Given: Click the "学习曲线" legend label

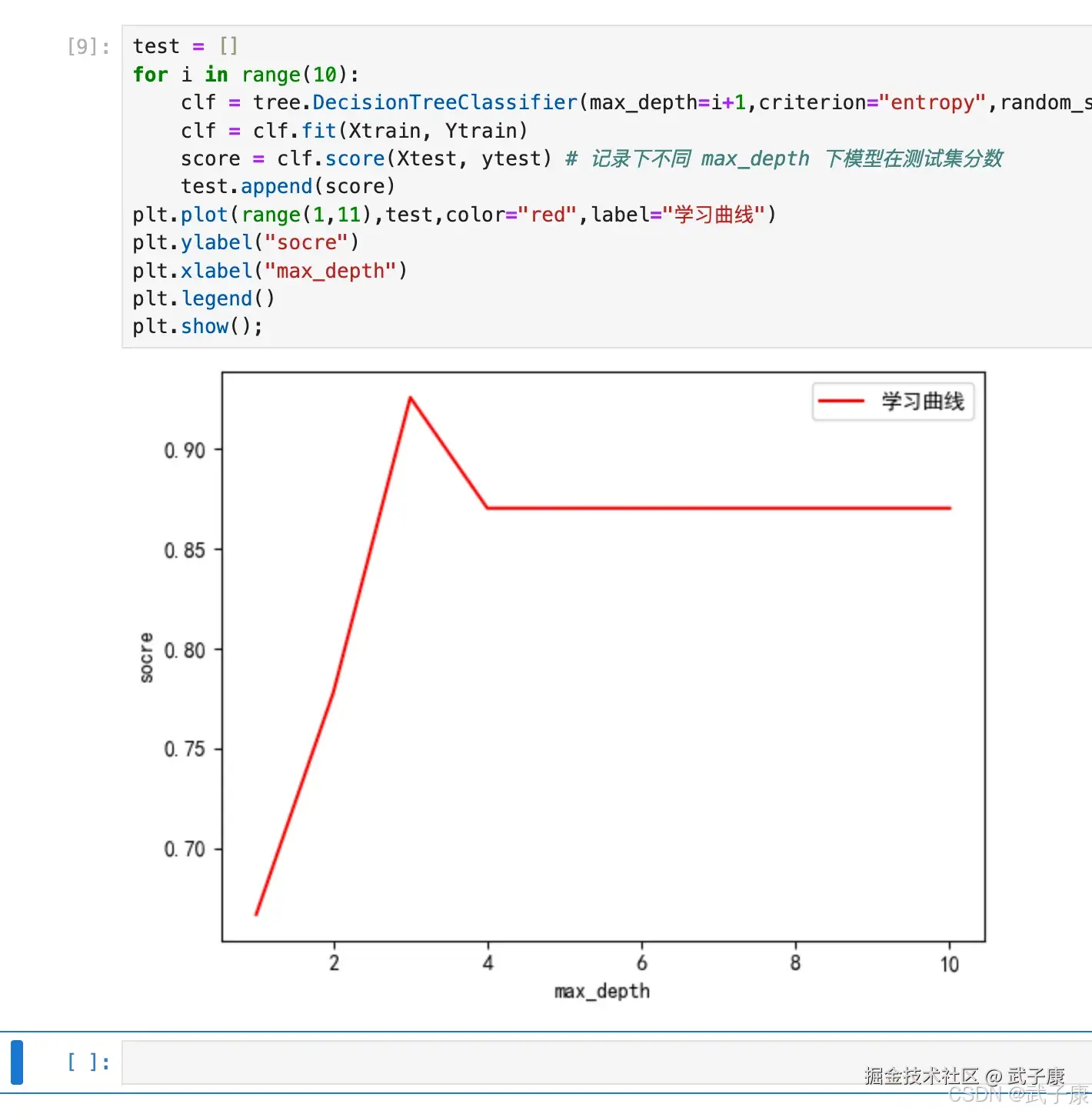Looking at the screenshot, I should [923, 402].
